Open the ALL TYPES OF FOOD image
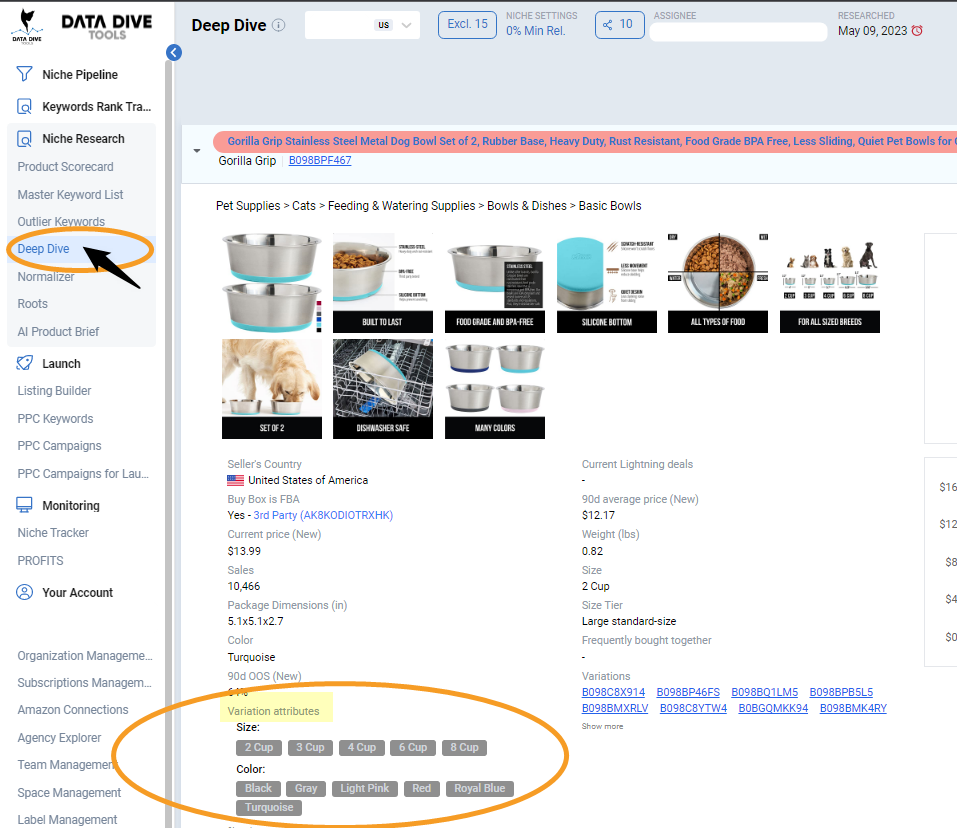This screenshot has height=828, width=957. 718,283
